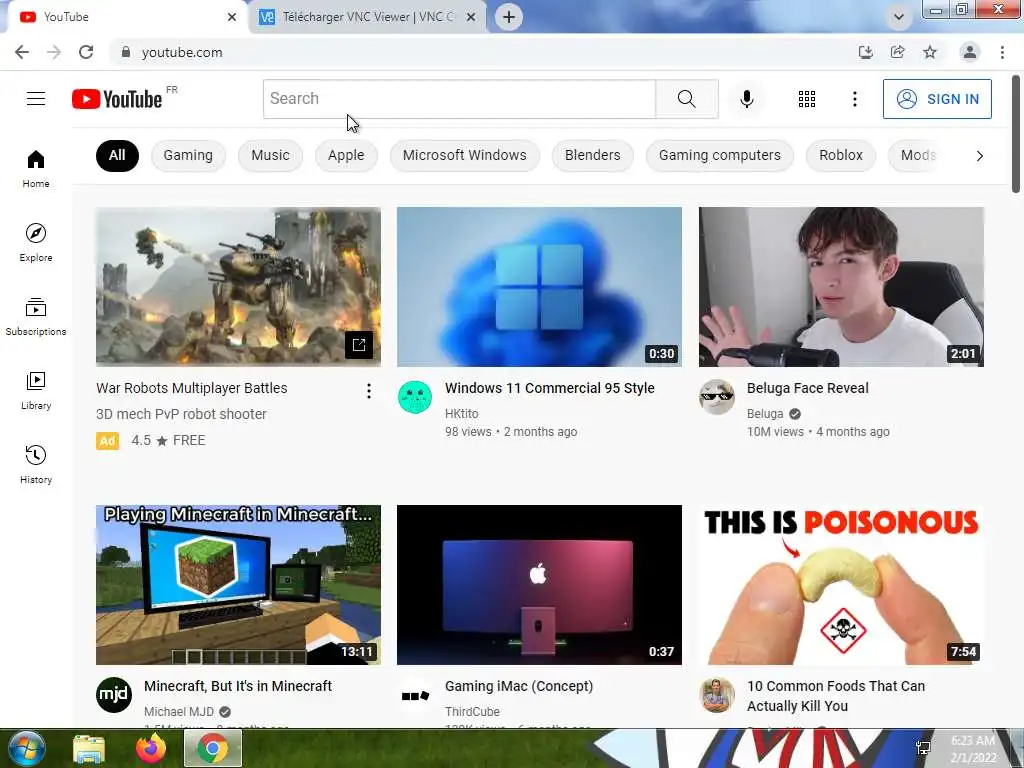Switch to the Télécharger VNC Viewer tab

(x=367, y=17)
